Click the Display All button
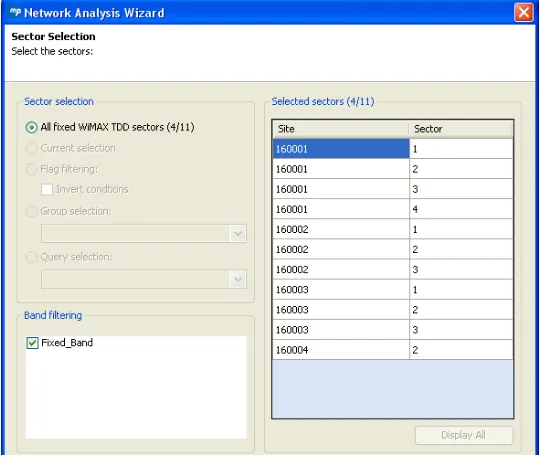540x458 pixels. (464, 435)
